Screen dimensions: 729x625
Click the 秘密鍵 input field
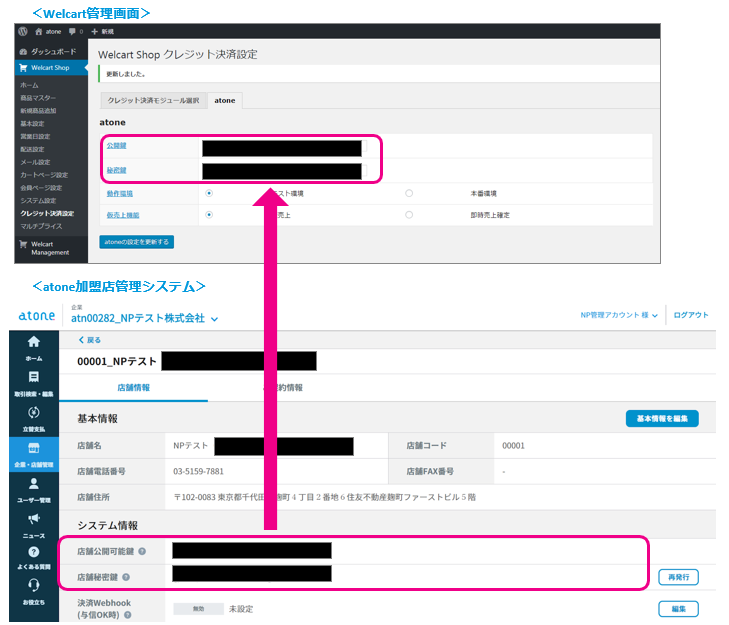point(284,172)
